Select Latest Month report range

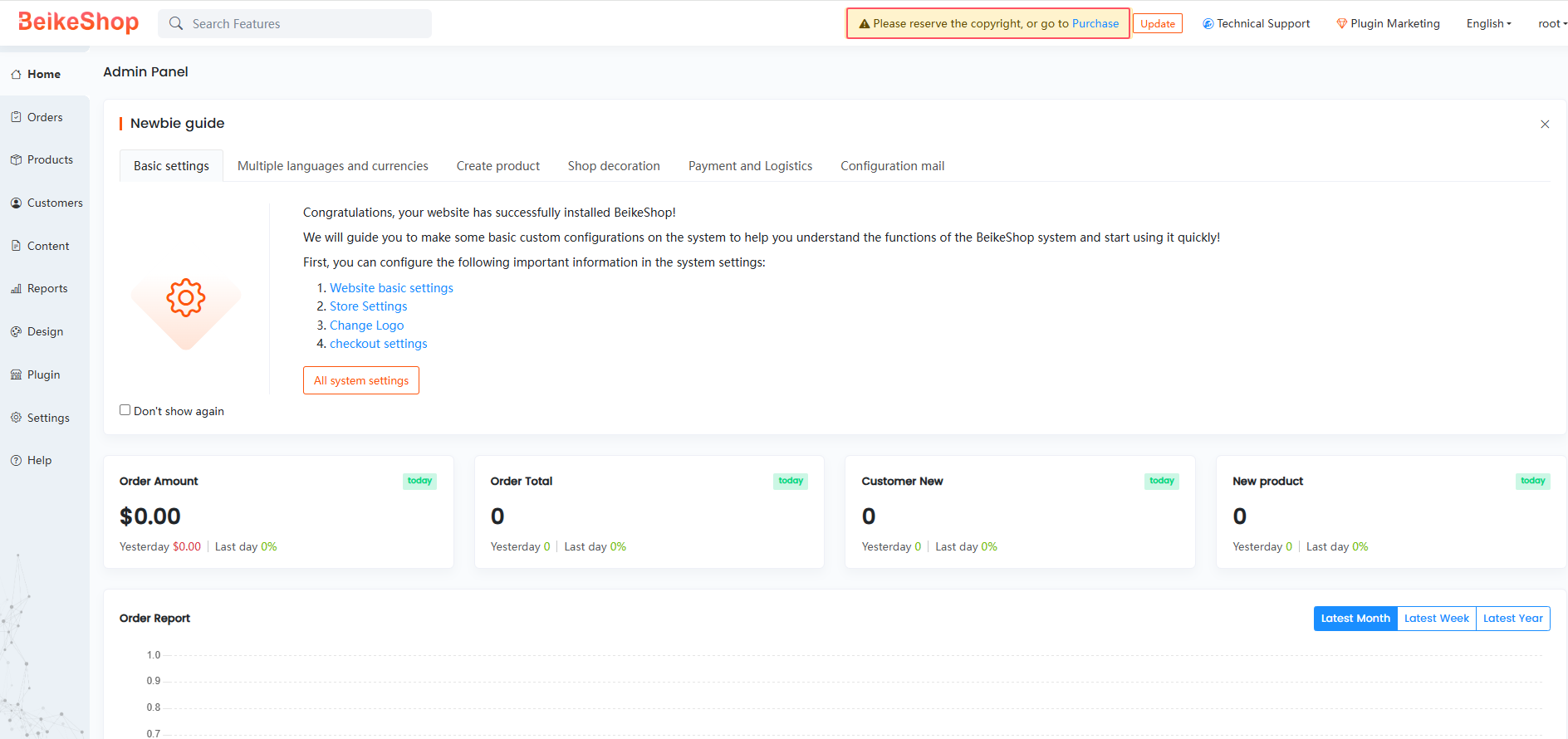[x=1355, y=619]
